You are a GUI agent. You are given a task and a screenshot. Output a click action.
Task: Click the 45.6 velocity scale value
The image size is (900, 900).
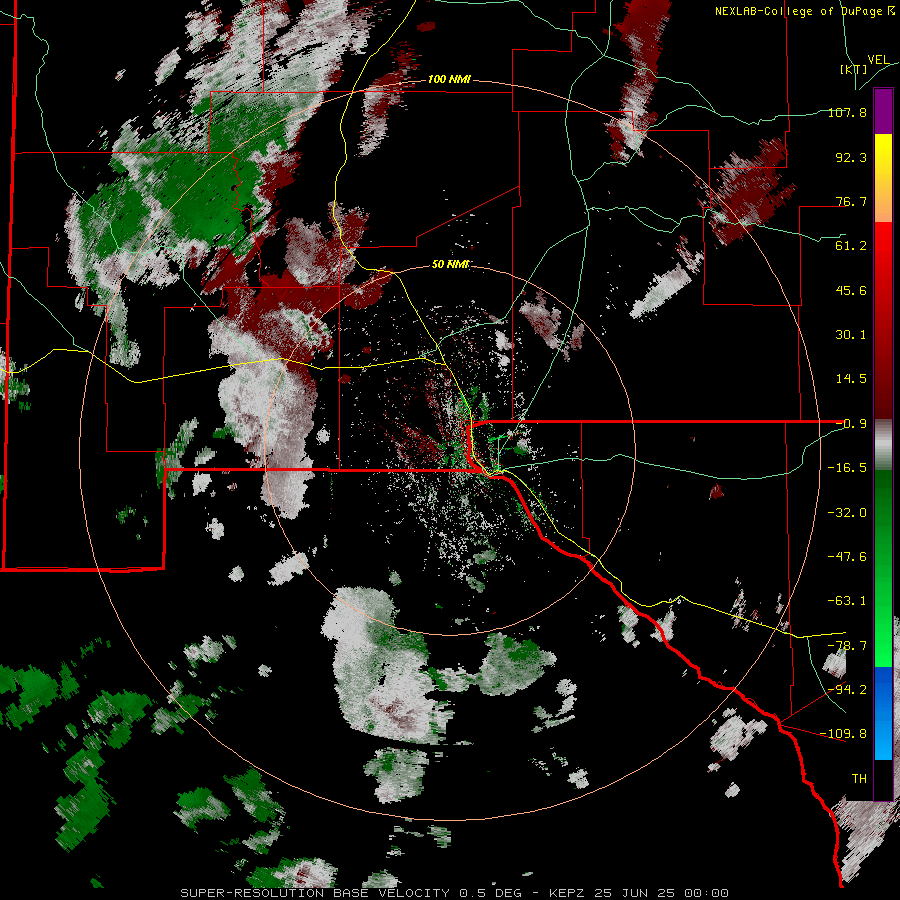851,290
